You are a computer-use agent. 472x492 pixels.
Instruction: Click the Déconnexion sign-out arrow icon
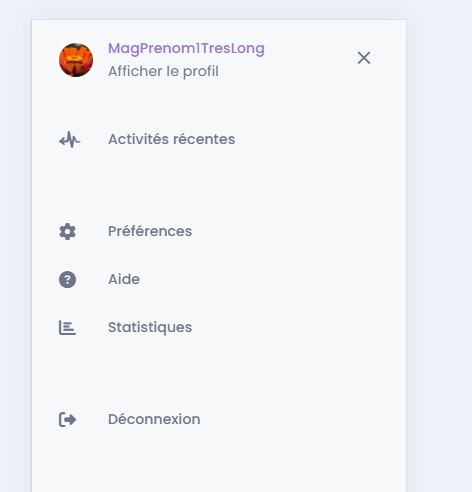pos(67,419)
